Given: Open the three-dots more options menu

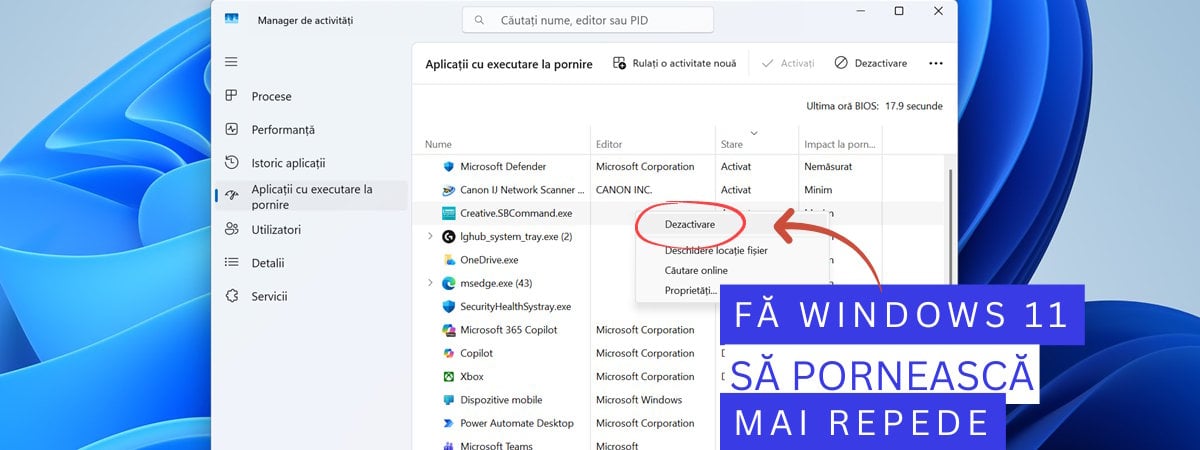Looking at the screenshot, I should click(936, 63).
